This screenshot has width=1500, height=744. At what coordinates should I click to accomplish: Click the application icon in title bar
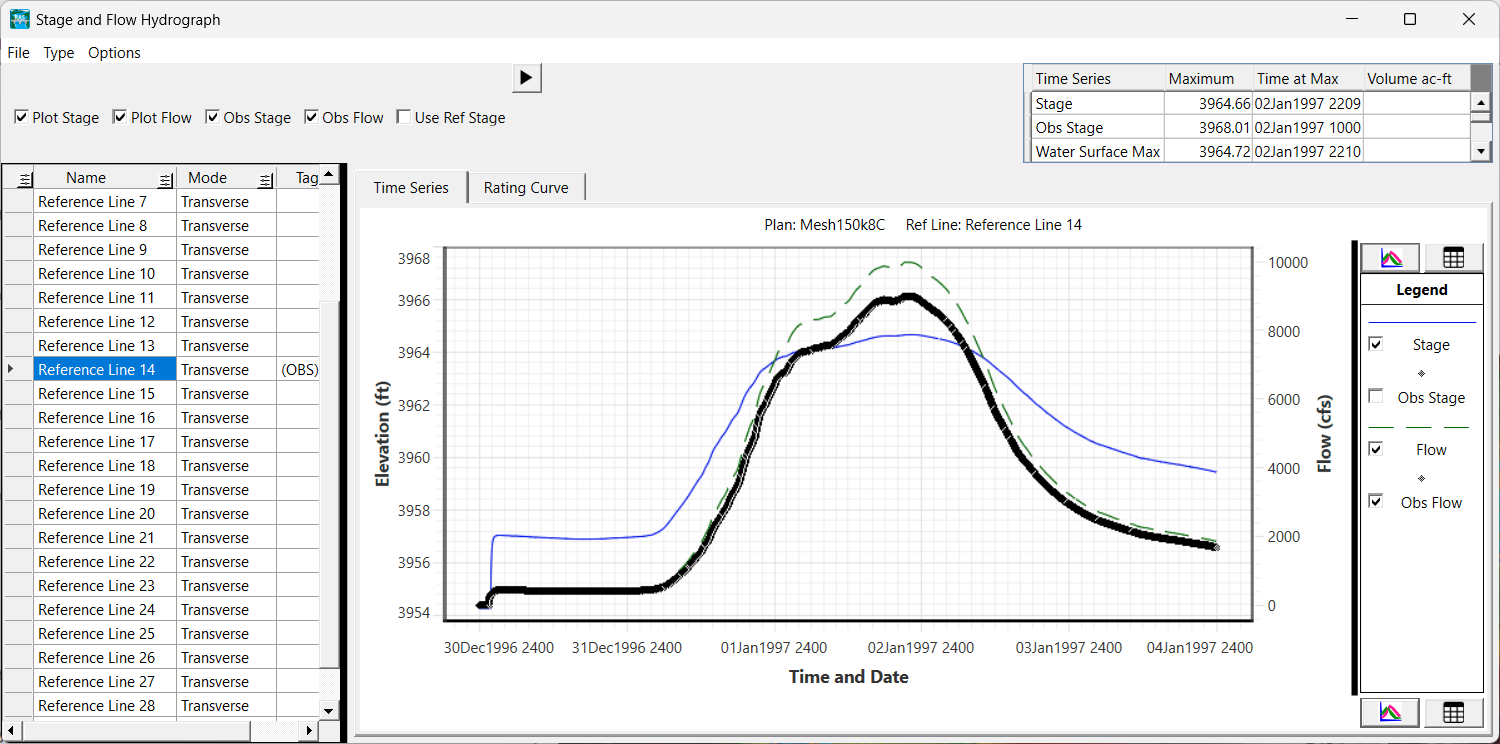(19, 19)
